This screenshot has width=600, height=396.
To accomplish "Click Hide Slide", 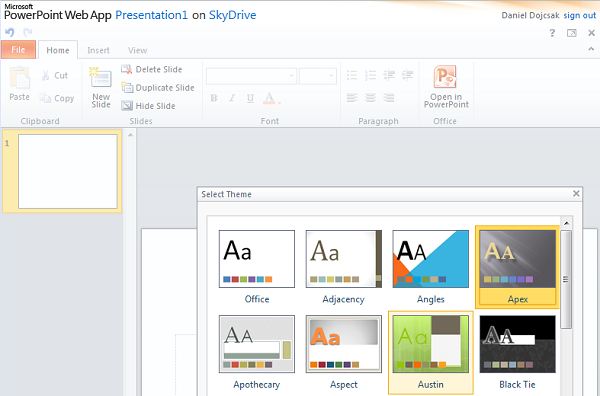I will pos(148,106).
